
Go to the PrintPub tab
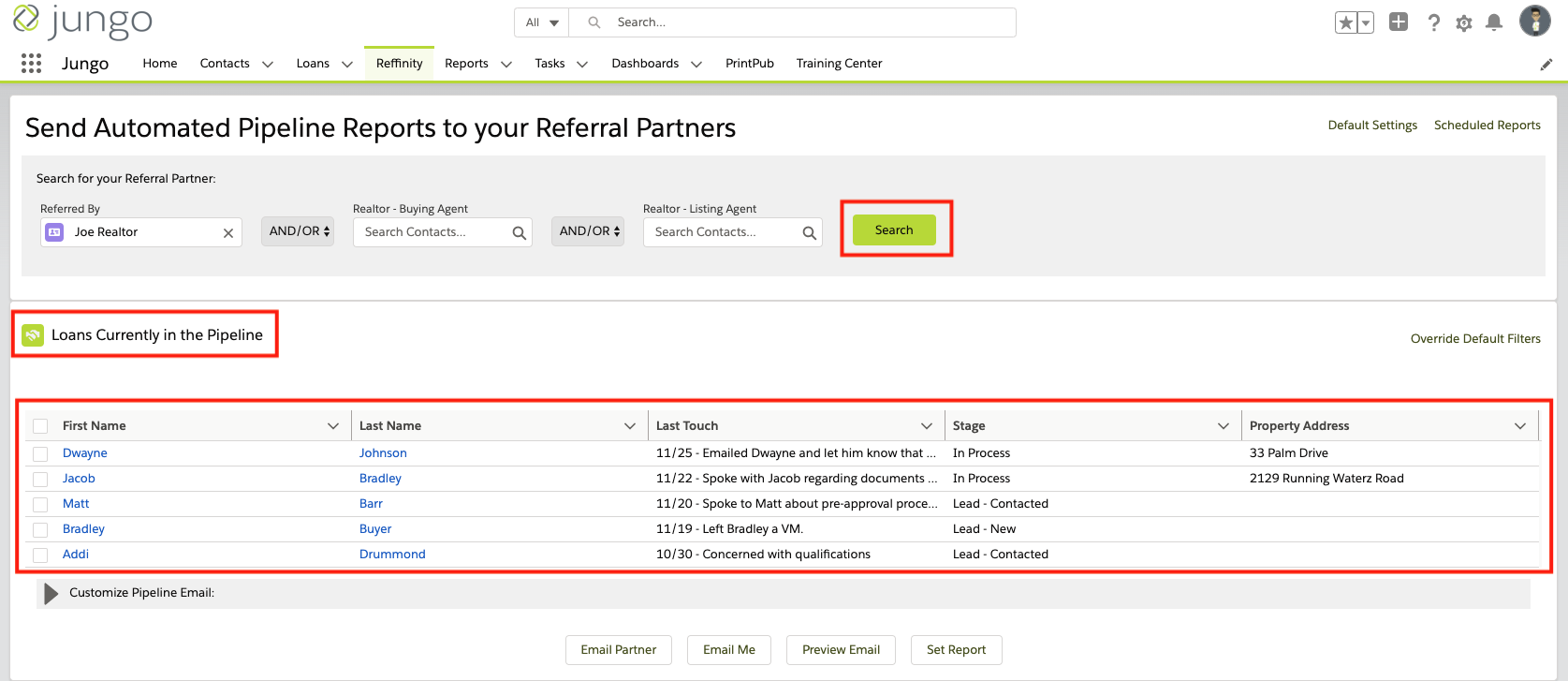749,64
